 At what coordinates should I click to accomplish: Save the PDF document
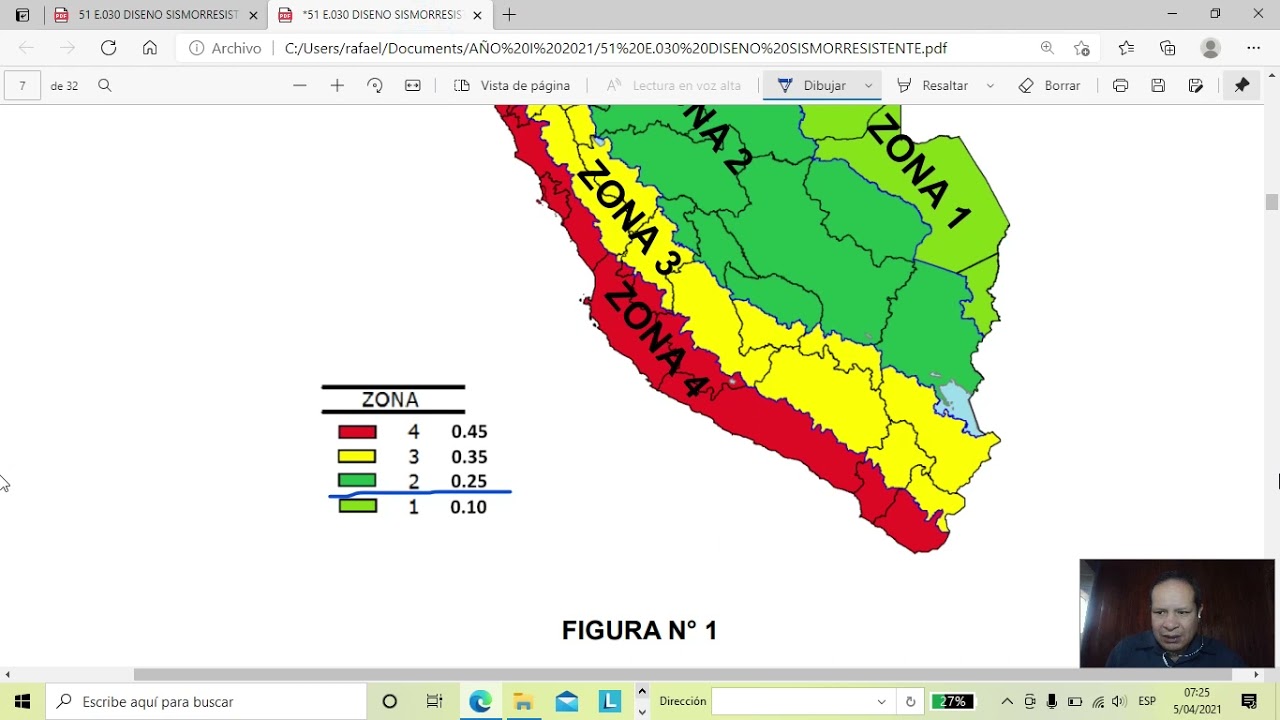click(1158, 86)
